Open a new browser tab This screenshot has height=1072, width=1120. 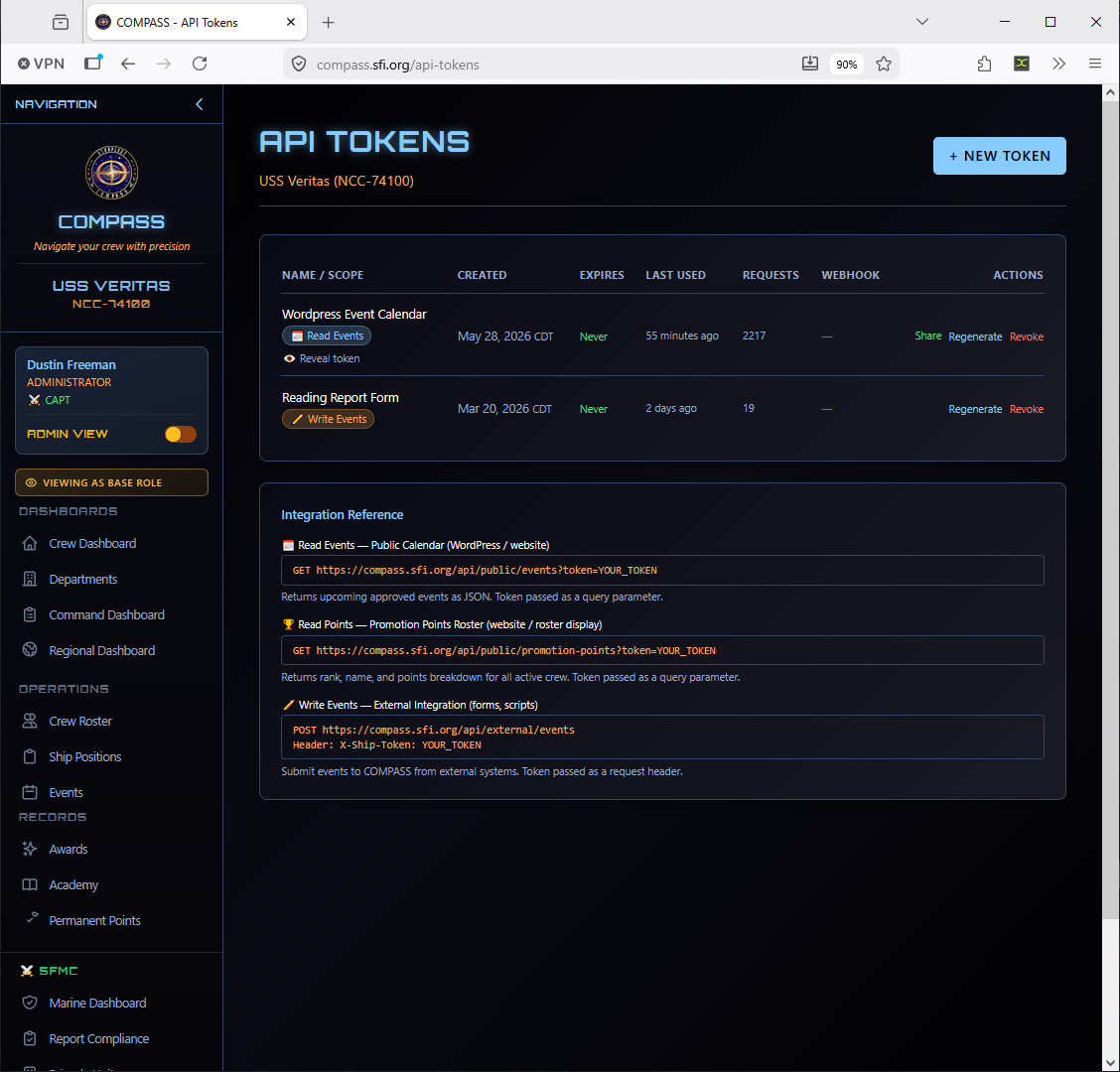[328, 22]
